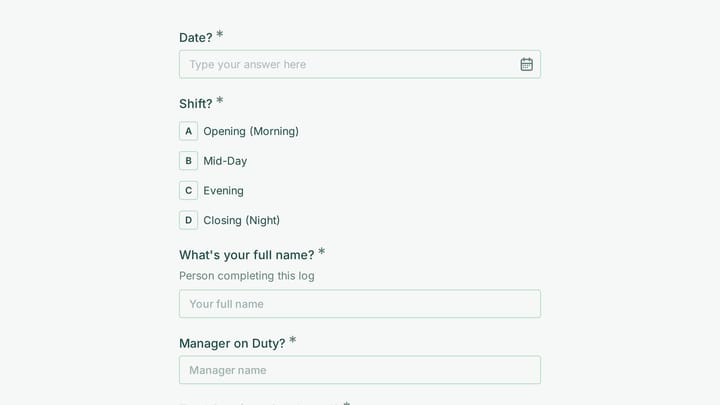Viewport: 720px width, 405px height.
Task: Open the calendar date picker icon
Action: [x=526, y=64]
